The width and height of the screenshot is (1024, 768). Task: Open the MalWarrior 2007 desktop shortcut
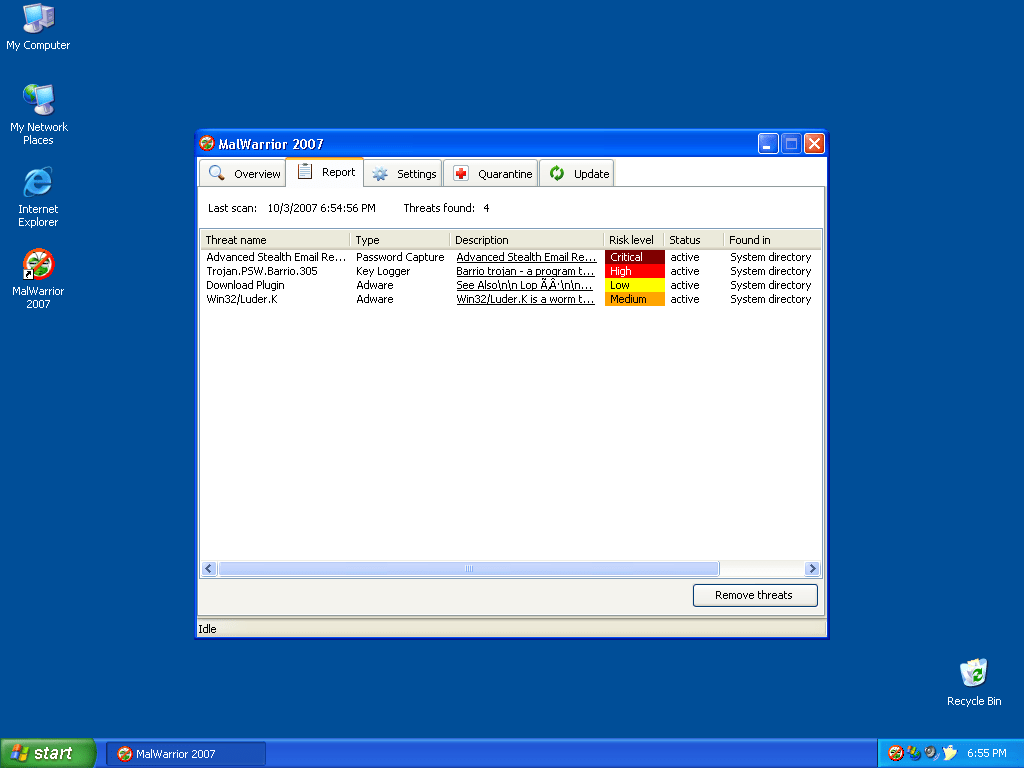[x=38, y=266]
